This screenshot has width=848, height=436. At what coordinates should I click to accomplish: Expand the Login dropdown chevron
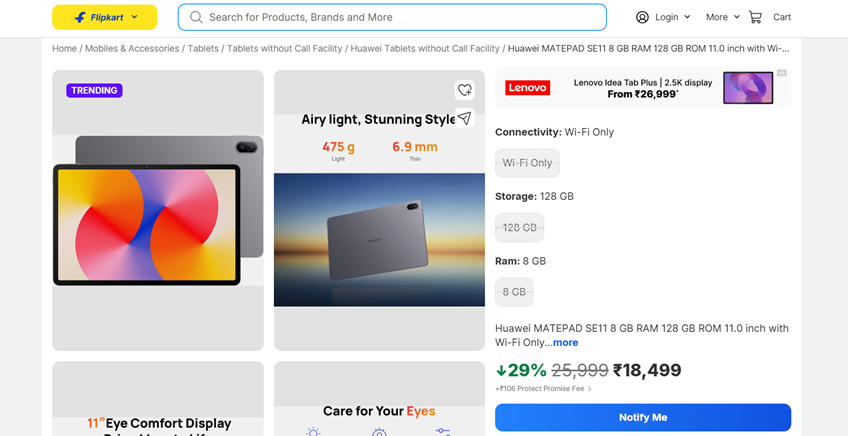tap(687, 17)
